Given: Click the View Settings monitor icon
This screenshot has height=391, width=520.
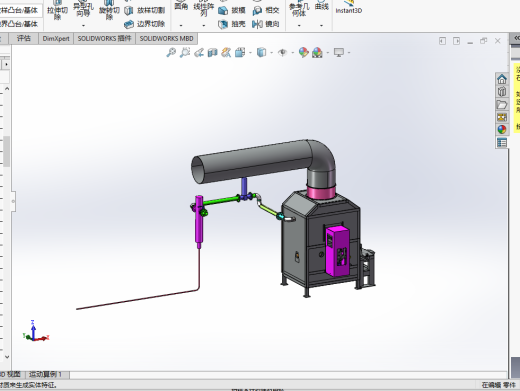Looking at the screenshot, I should (339, 52).
